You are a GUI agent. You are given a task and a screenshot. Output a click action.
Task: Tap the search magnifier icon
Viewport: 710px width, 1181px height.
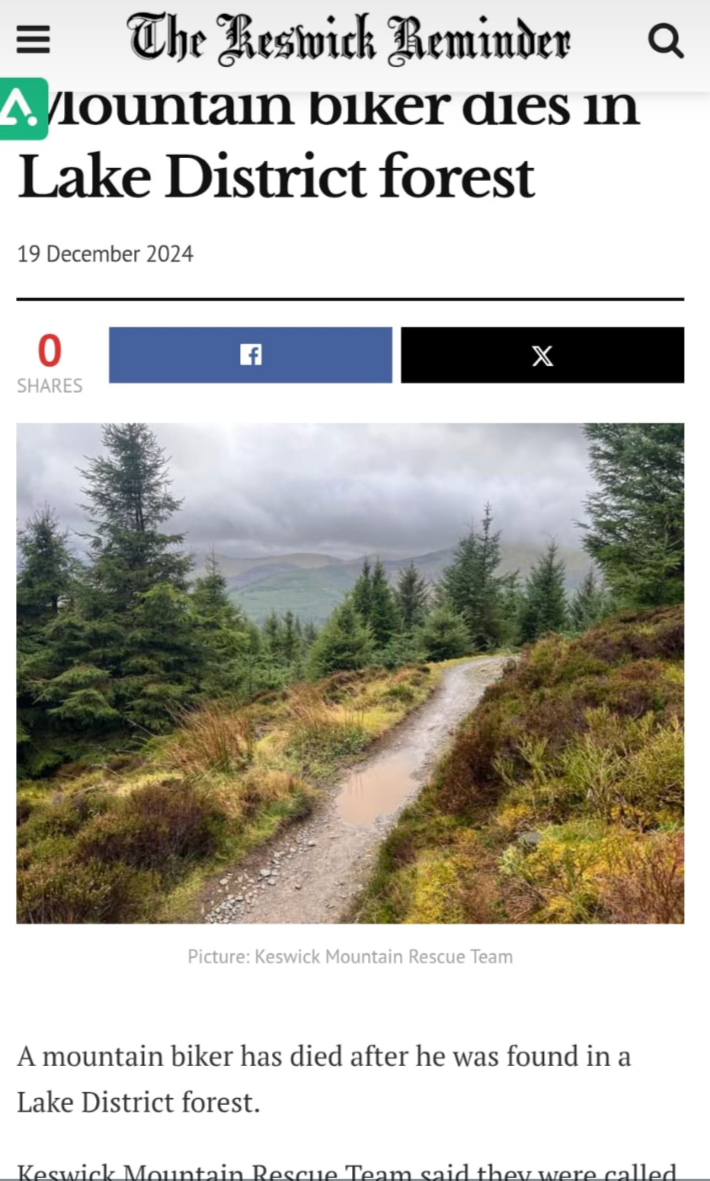pos(666,40)
